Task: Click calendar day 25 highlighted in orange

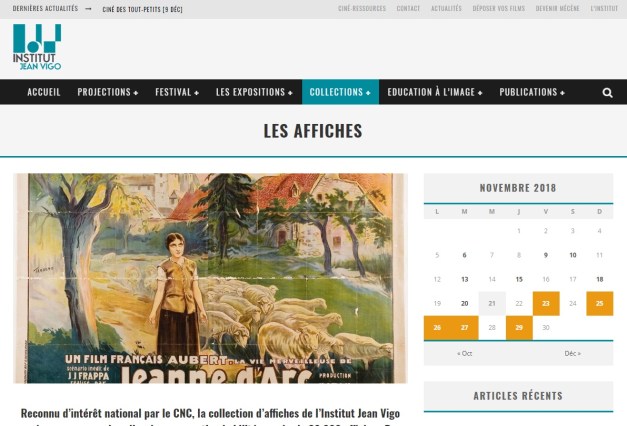Action: tap(599, 304)
